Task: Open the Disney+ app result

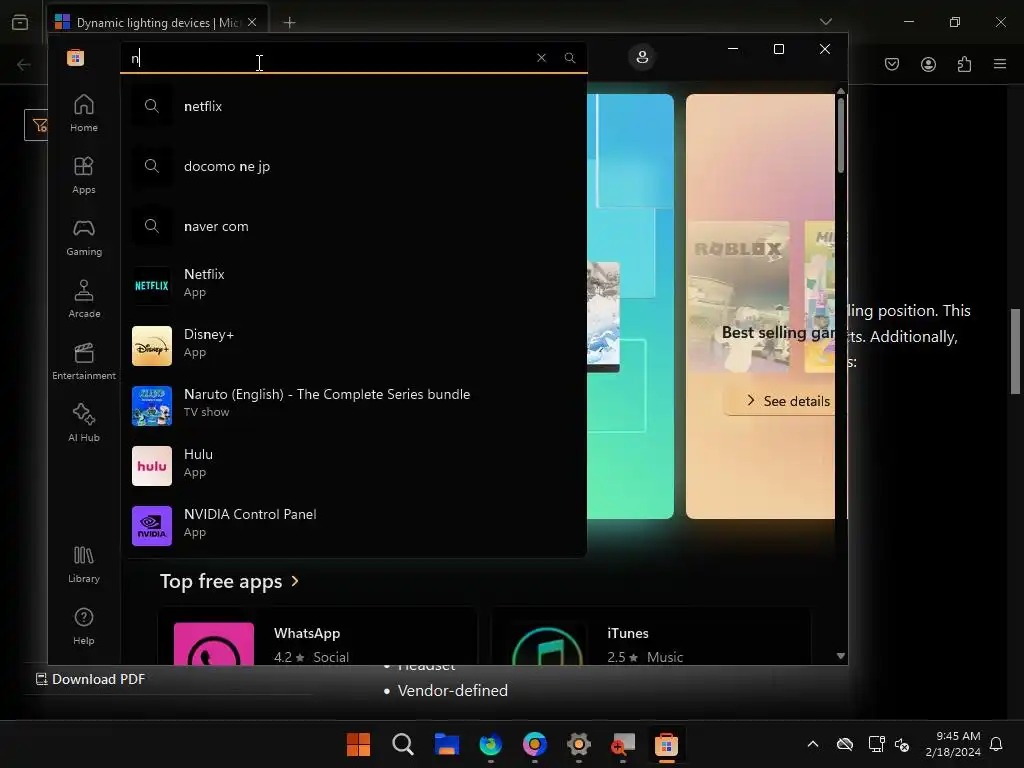Action: [x=353, y=344]
